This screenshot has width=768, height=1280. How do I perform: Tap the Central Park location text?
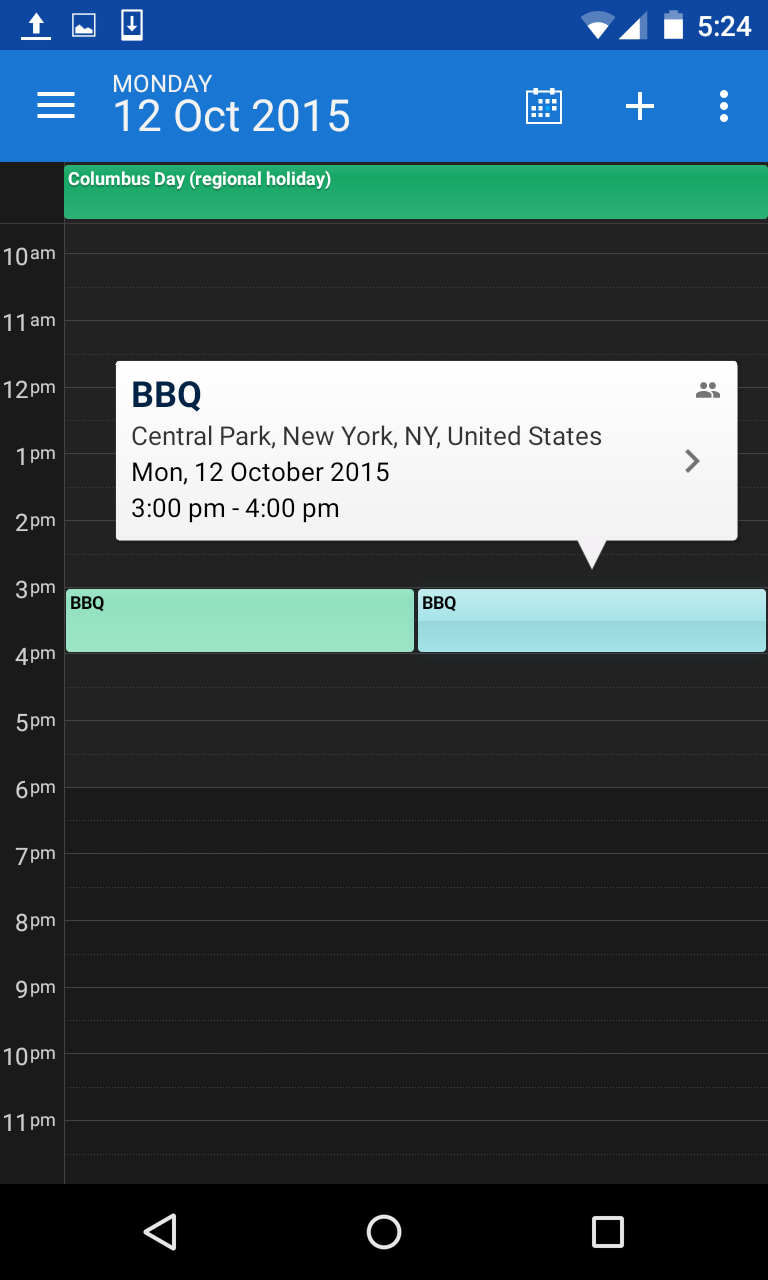367,437
